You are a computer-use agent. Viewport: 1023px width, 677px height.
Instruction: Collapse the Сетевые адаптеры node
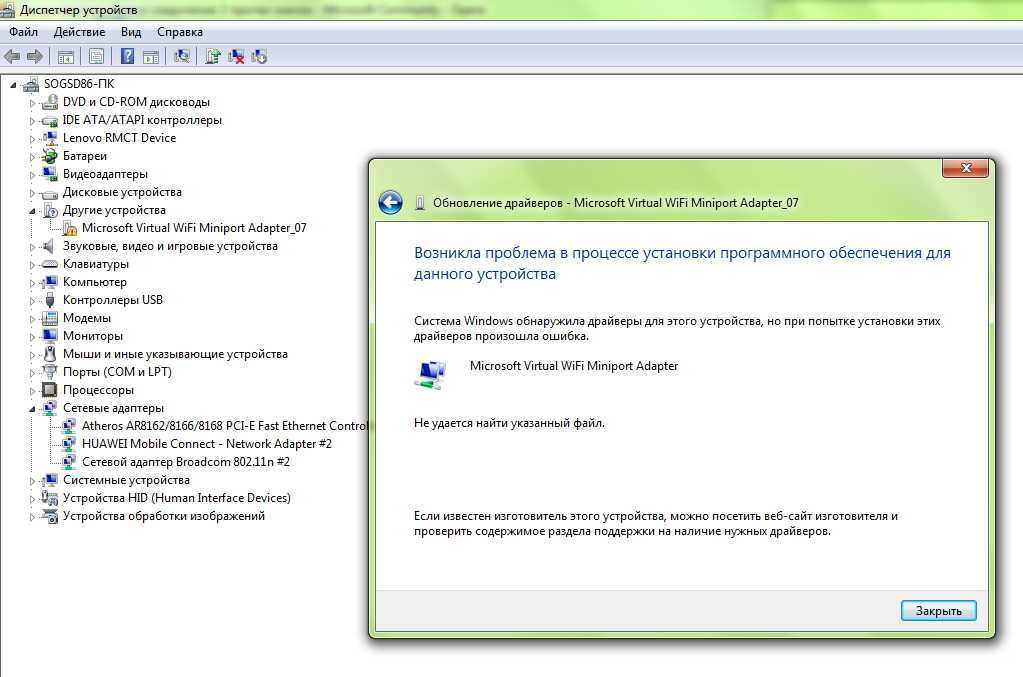32,409
